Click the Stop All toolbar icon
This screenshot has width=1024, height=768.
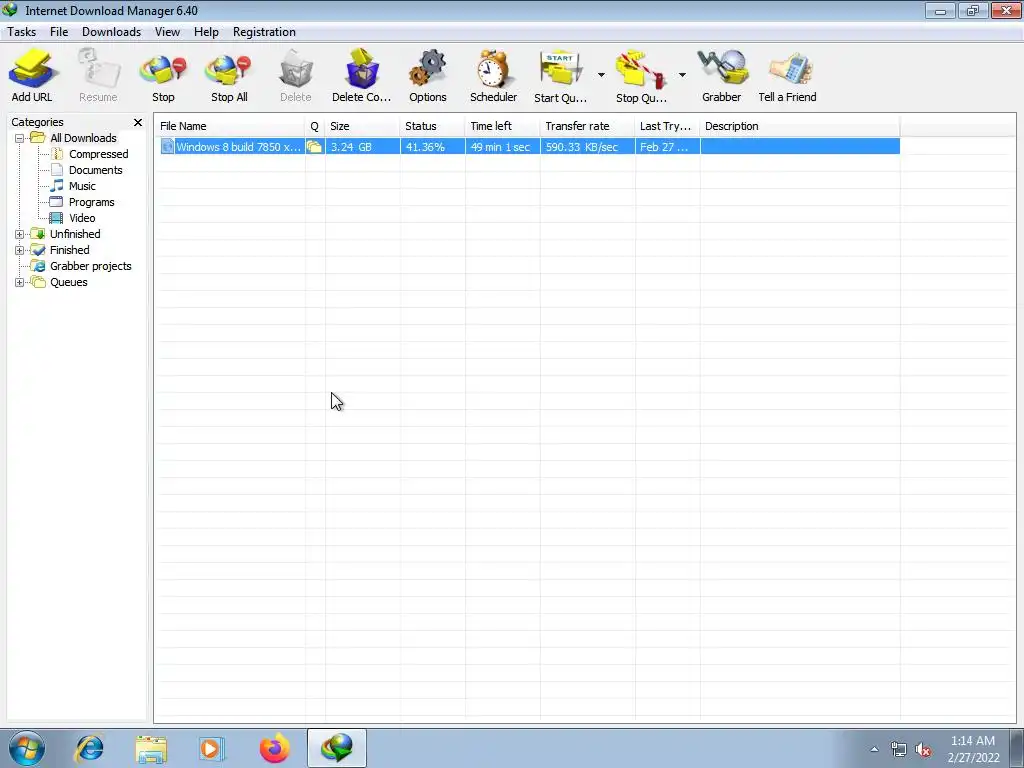point(229,71)
